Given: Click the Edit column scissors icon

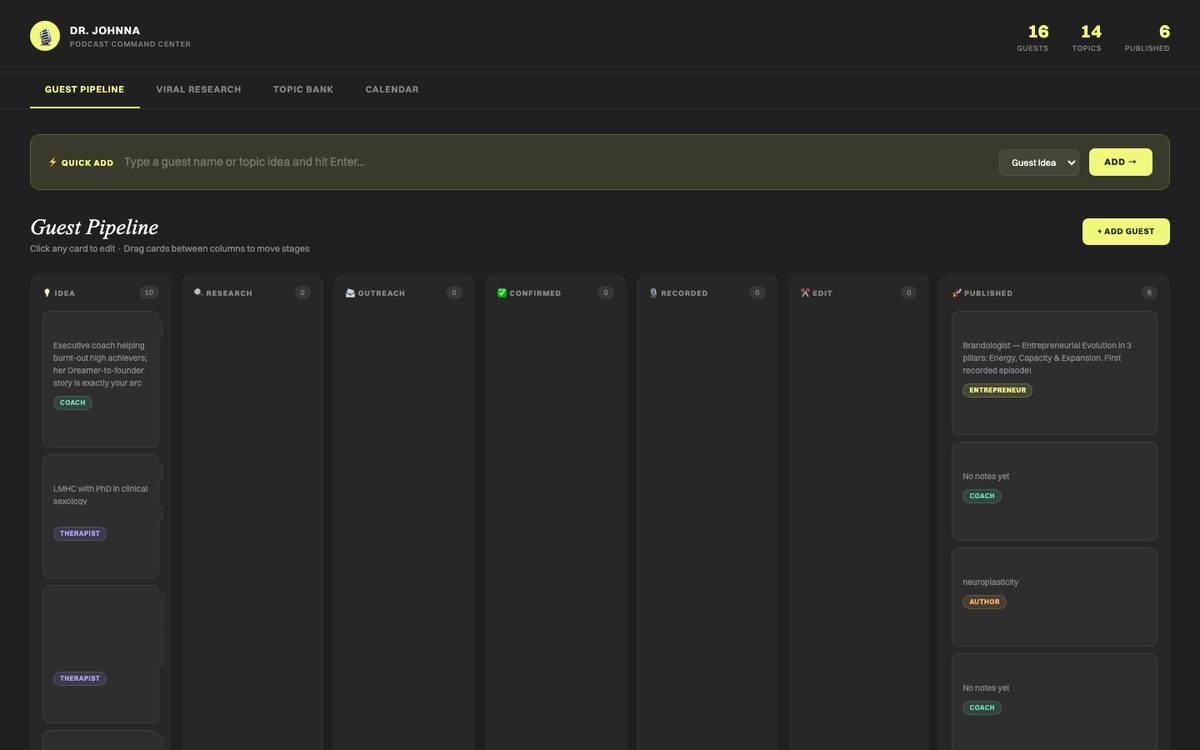Looking at the screenshot, I should click(805, 293).
